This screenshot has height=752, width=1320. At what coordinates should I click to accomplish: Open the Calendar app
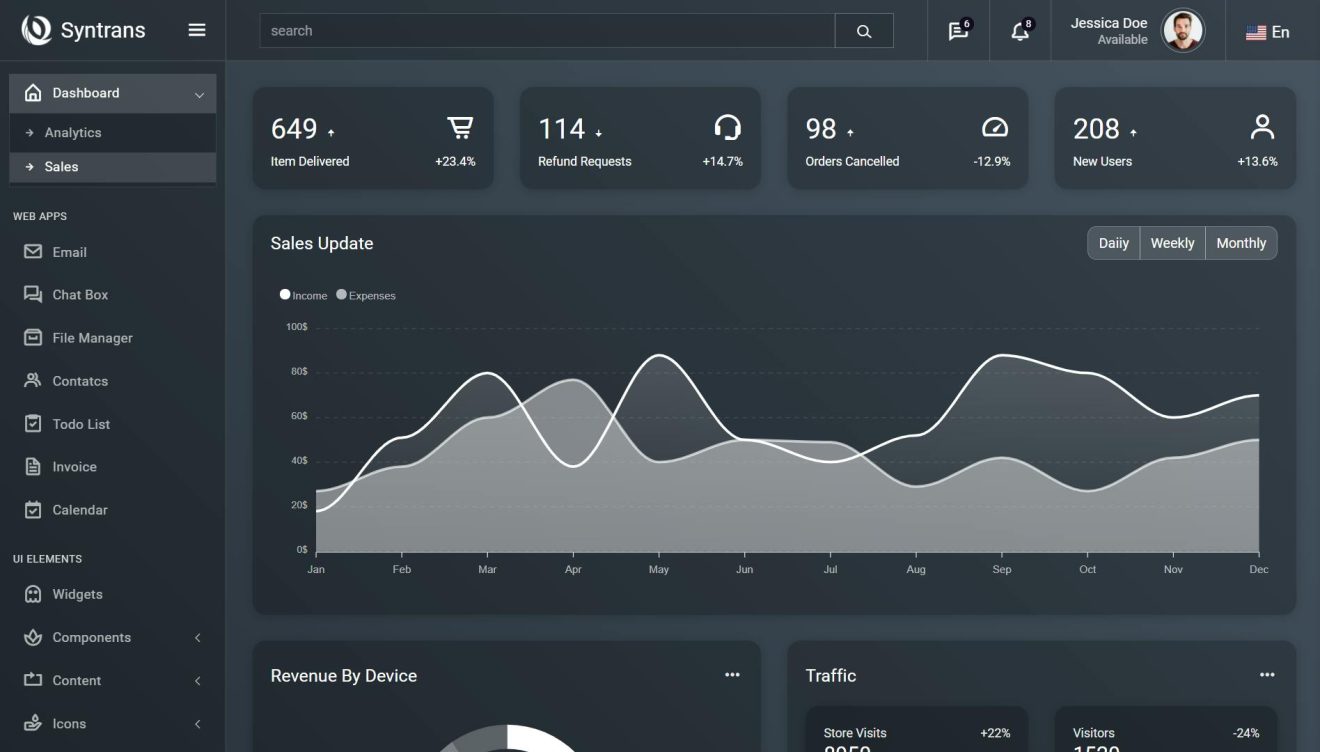coord(79,509)
